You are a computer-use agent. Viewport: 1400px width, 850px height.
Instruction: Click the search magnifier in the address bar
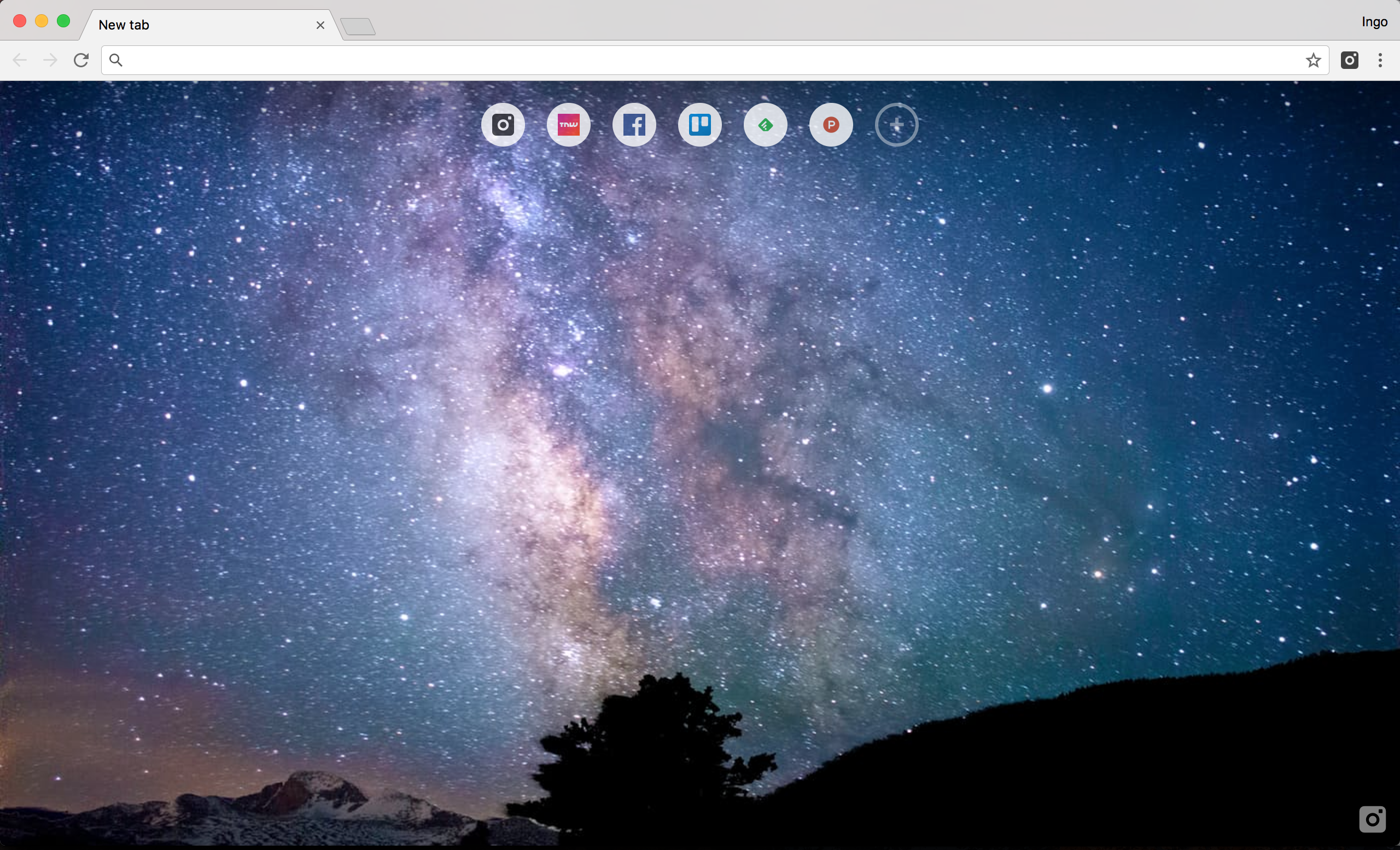coord(116,60)
